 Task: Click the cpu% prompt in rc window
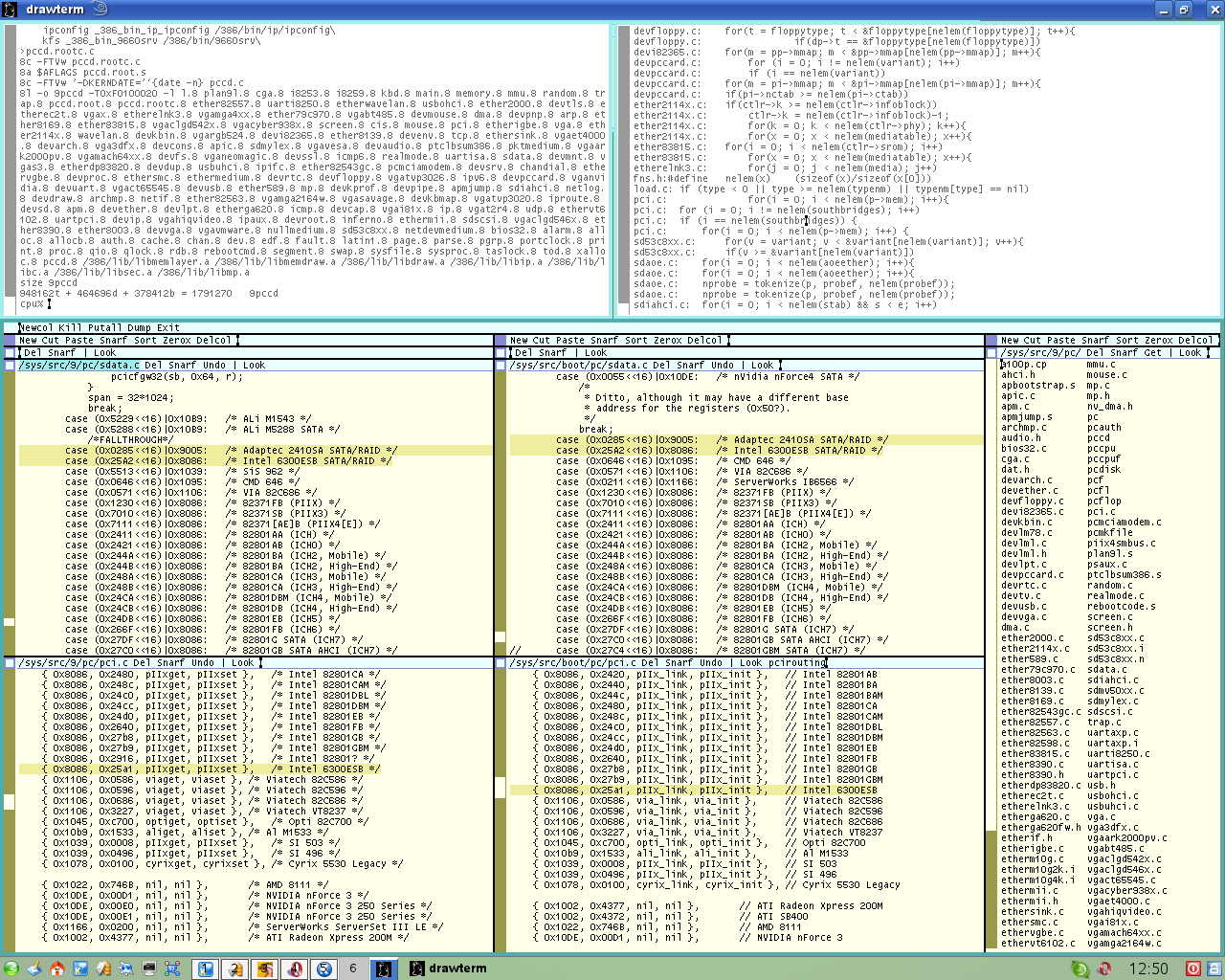click(x=32, y=304)
